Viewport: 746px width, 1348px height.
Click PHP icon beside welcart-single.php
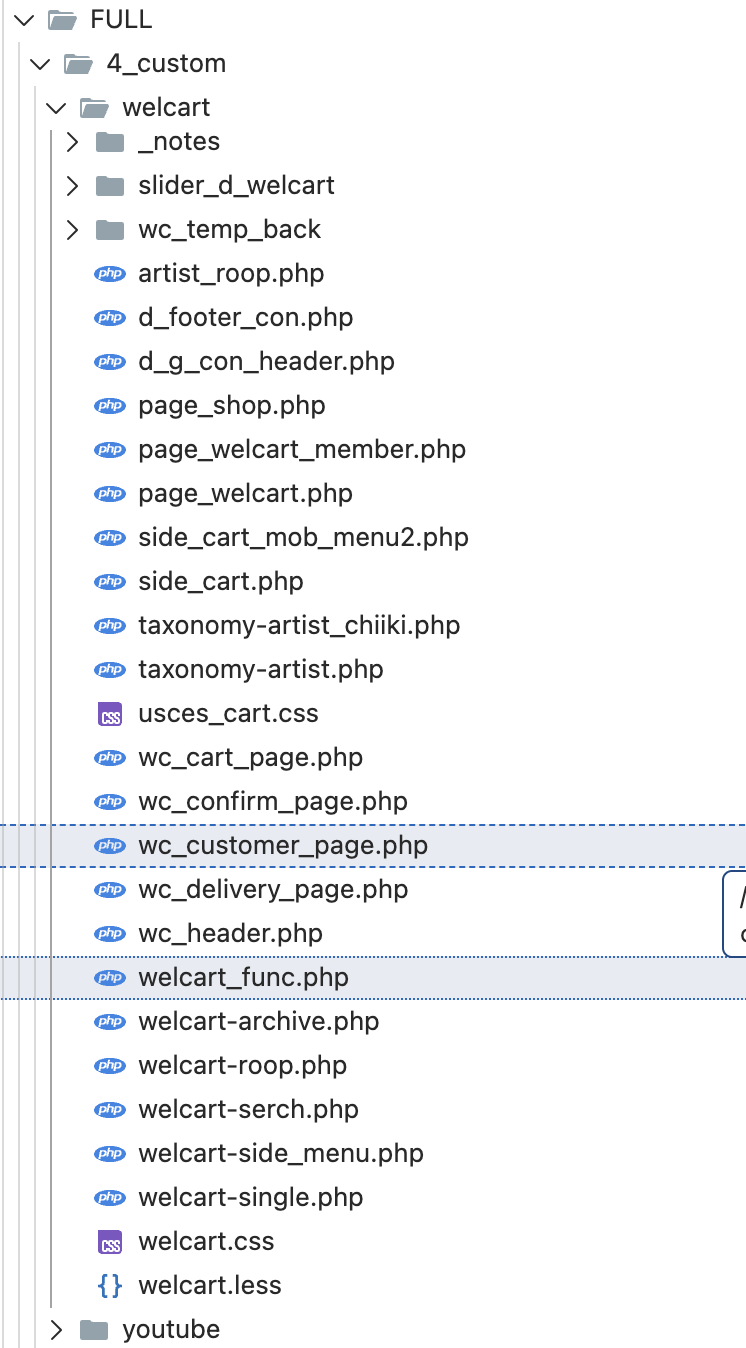109,1198
